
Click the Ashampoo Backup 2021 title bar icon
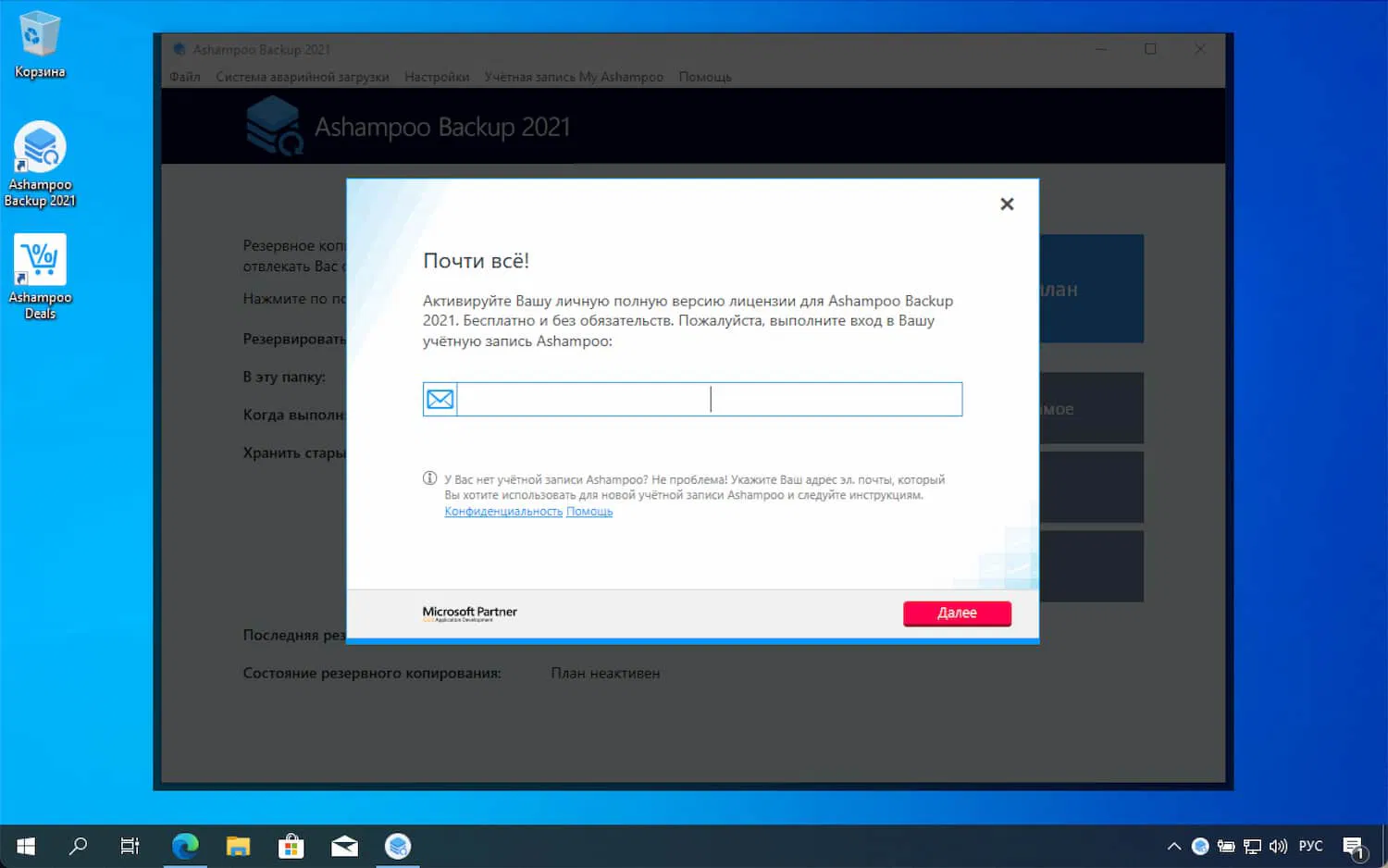click(180, 49)
